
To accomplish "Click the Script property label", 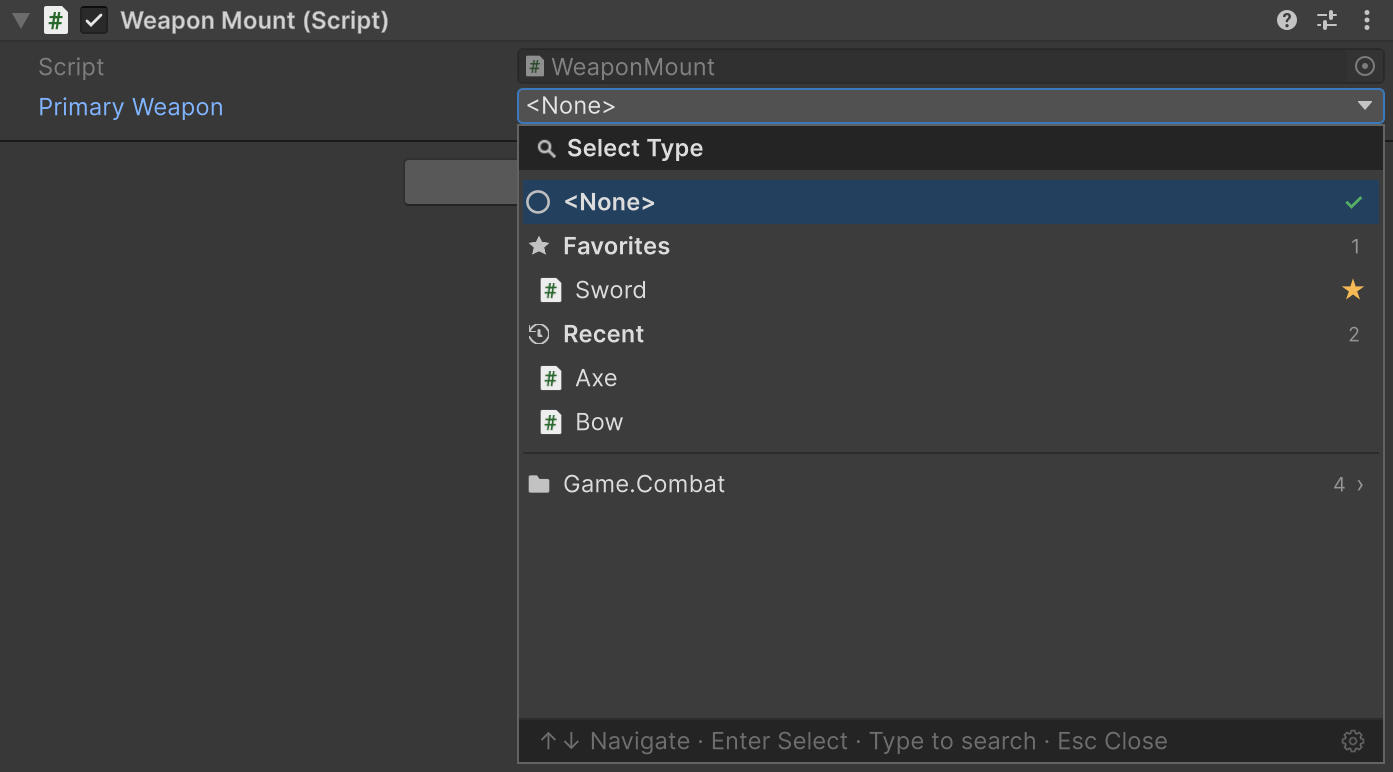I will 71,67.
